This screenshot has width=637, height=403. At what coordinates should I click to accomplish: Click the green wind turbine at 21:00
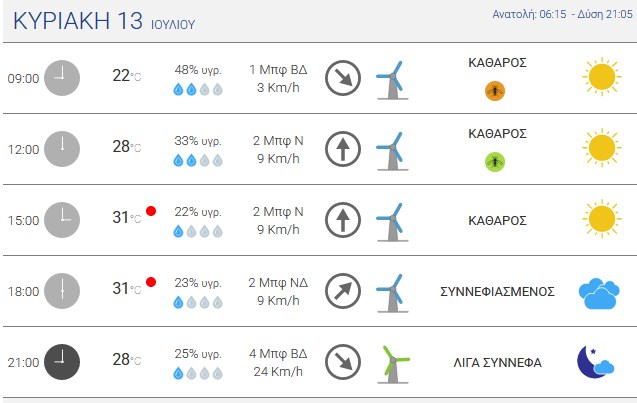coord(393,364)
